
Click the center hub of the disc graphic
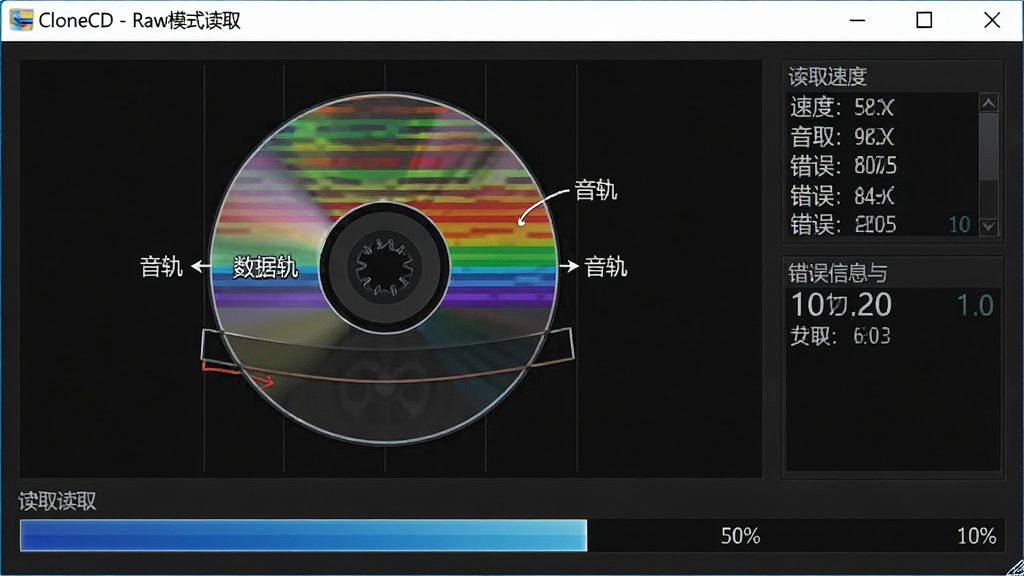pyautogui.click(x=384, y=267)
